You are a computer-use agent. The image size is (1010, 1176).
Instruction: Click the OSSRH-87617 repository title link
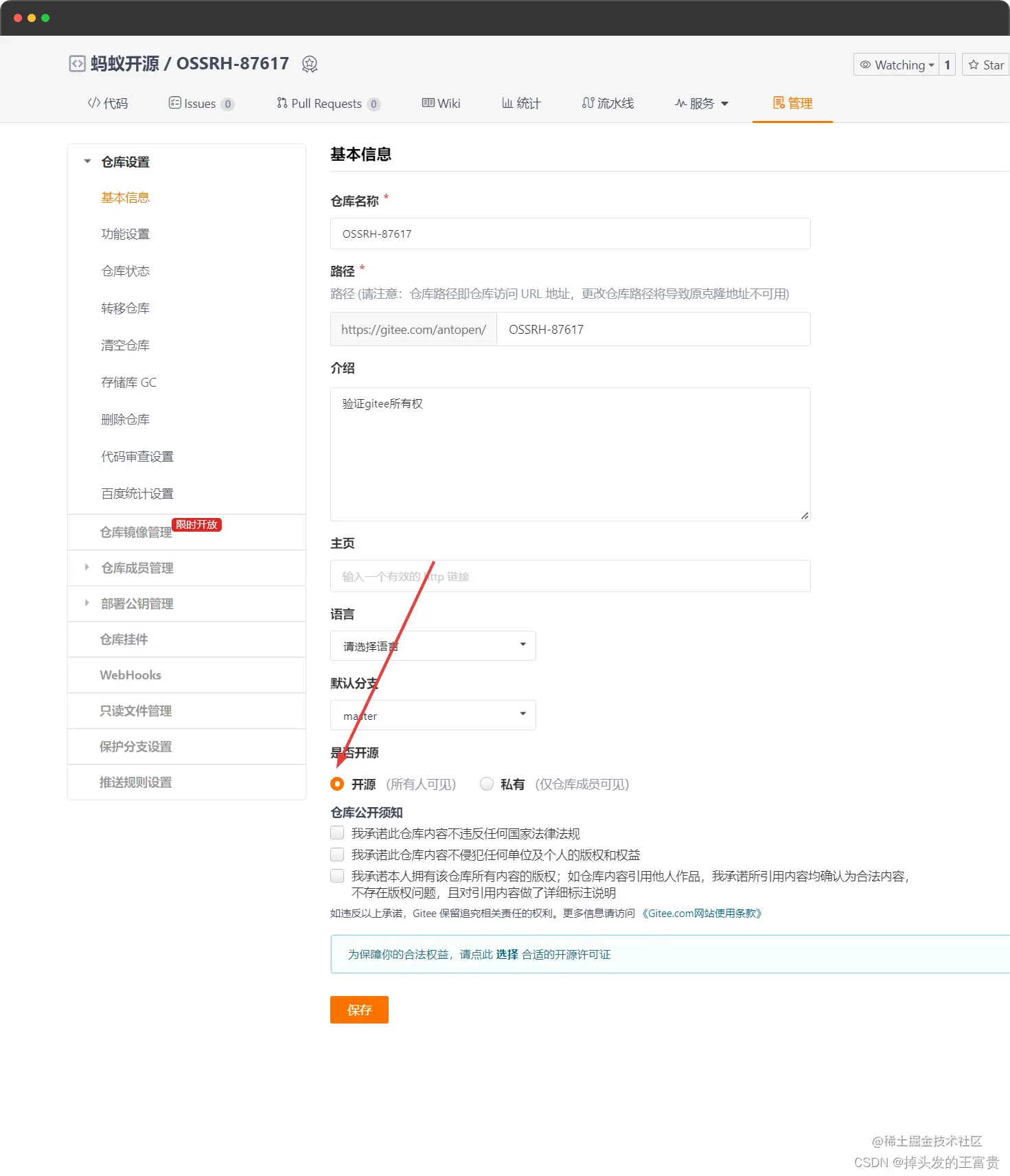(x=233, y=64)
